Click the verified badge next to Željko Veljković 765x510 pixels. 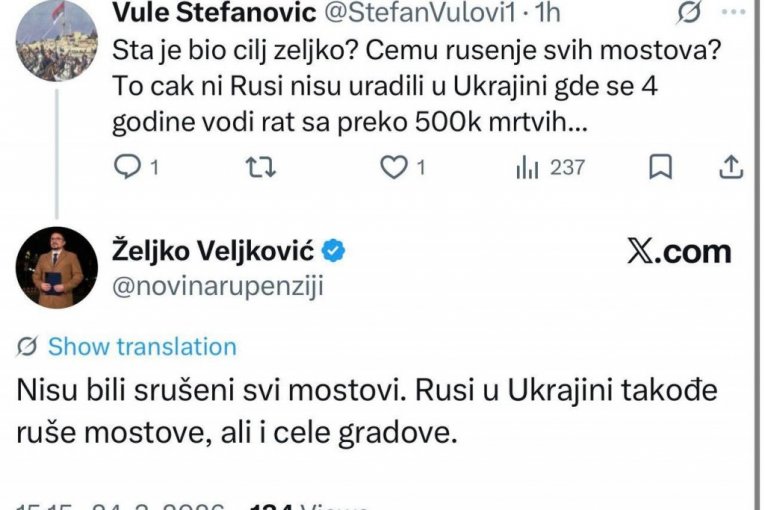point(335,250)
